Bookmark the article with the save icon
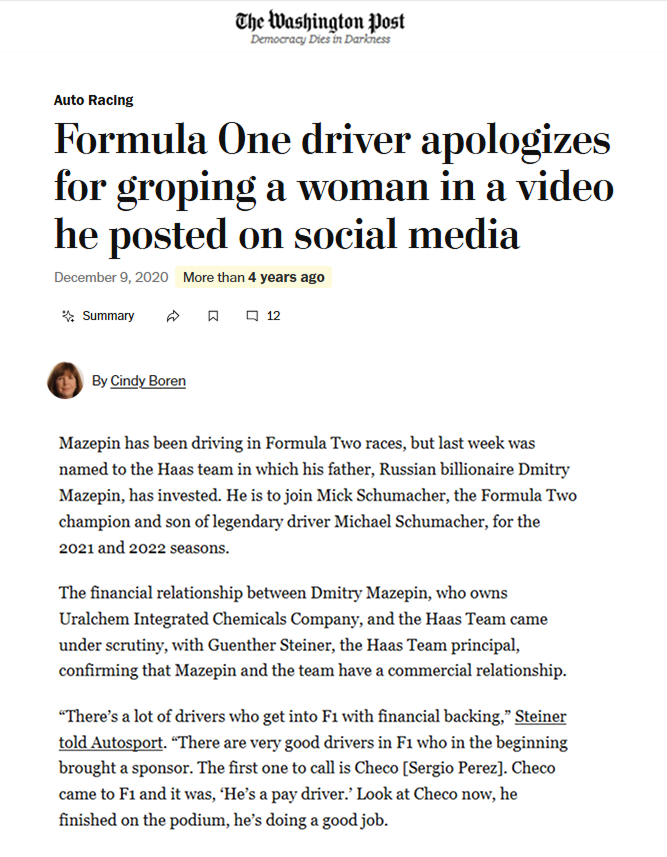The height and width of the screenshot is (857, 667). point(213,316)
